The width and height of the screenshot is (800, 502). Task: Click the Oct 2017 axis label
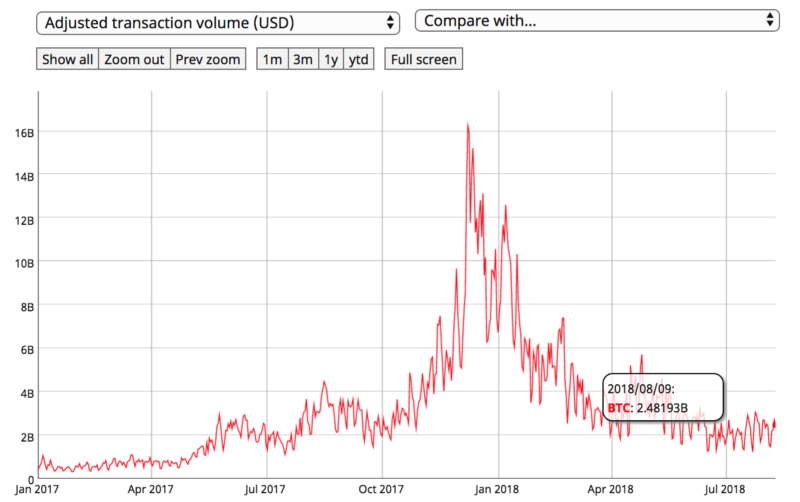381,489
